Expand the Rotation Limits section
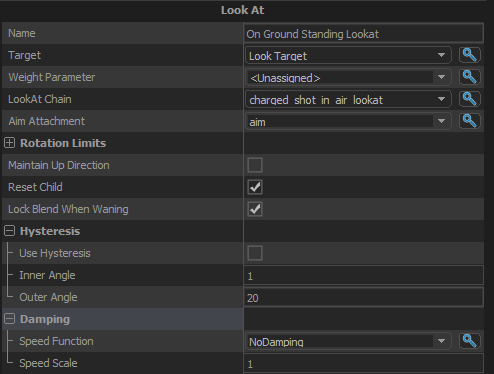494x374 pixels. coord(10,143)
